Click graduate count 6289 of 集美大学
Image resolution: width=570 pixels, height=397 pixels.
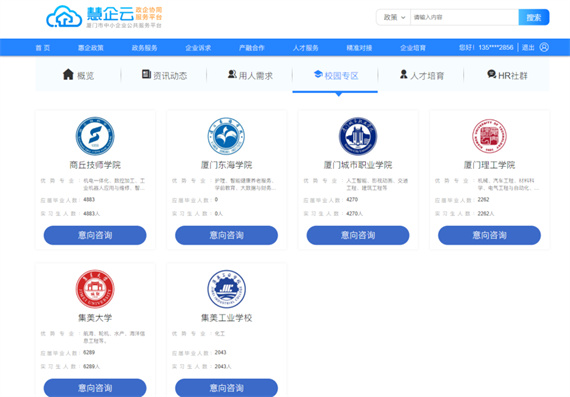[x=89, y=352]
